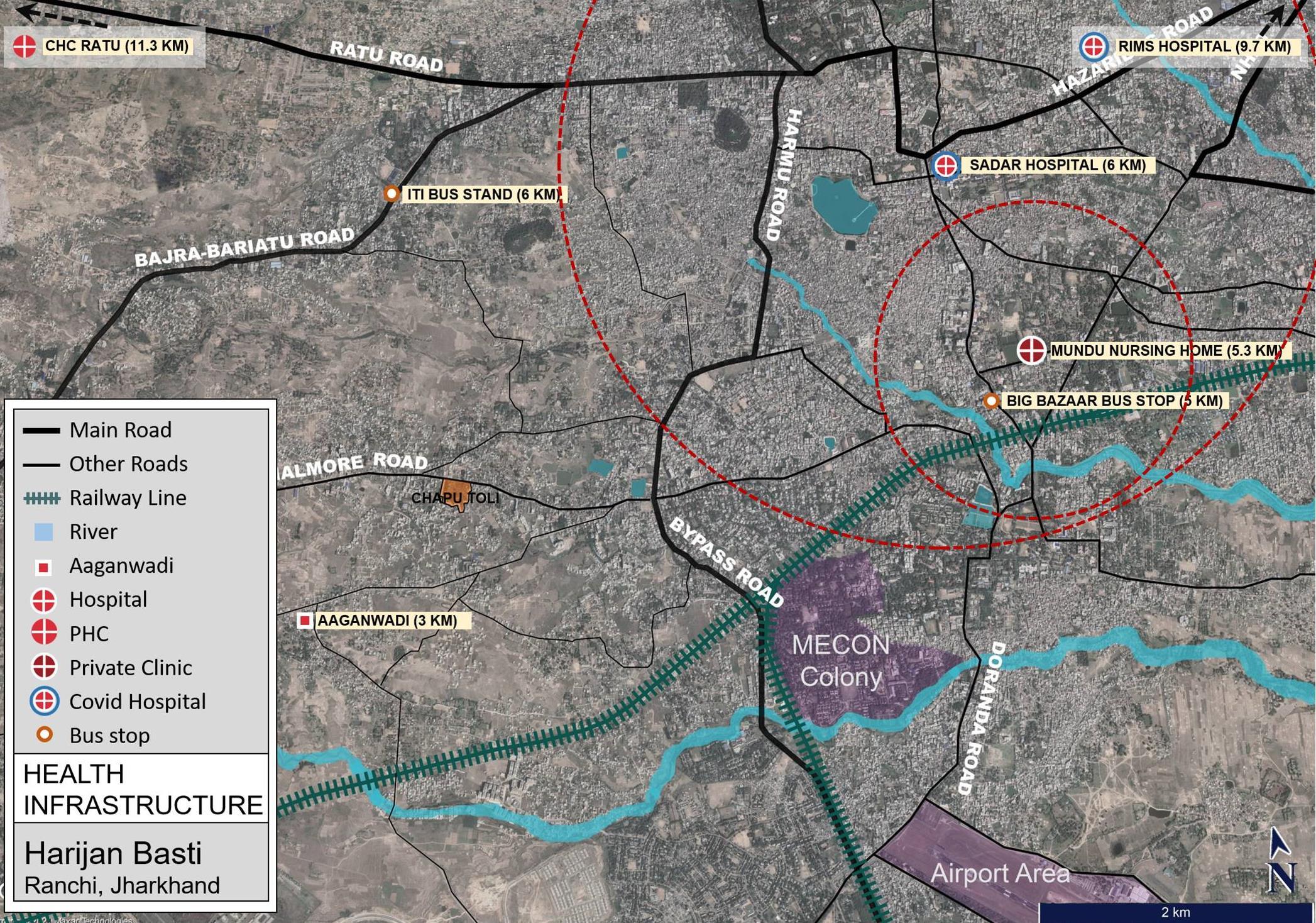Click the RIMS Hospital covid marker icon
Viewport: 1316px width, 923px height.
tap(1093, 47)
